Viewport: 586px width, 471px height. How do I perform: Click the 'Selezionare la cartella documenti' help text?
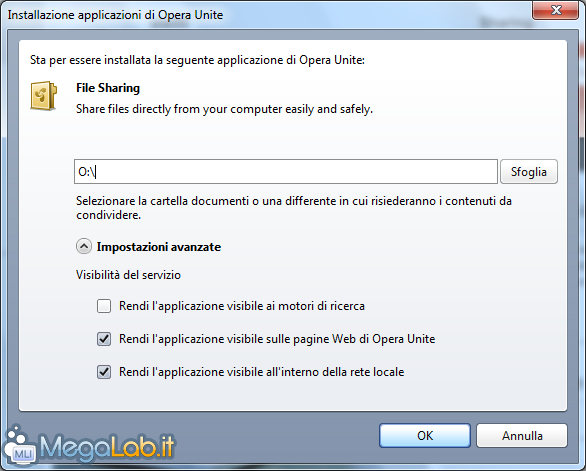[294, 208]
